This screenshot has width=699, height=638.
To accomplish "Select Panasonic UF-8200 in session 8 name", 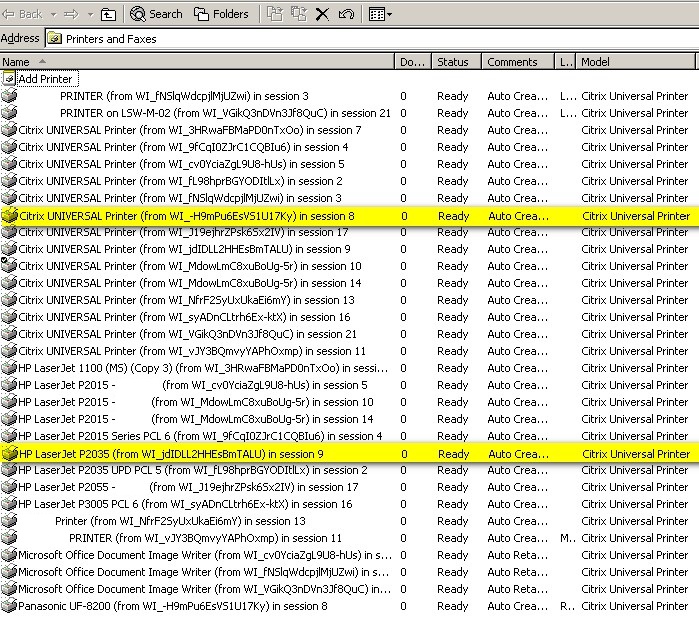I will click(x=173, y=606).
